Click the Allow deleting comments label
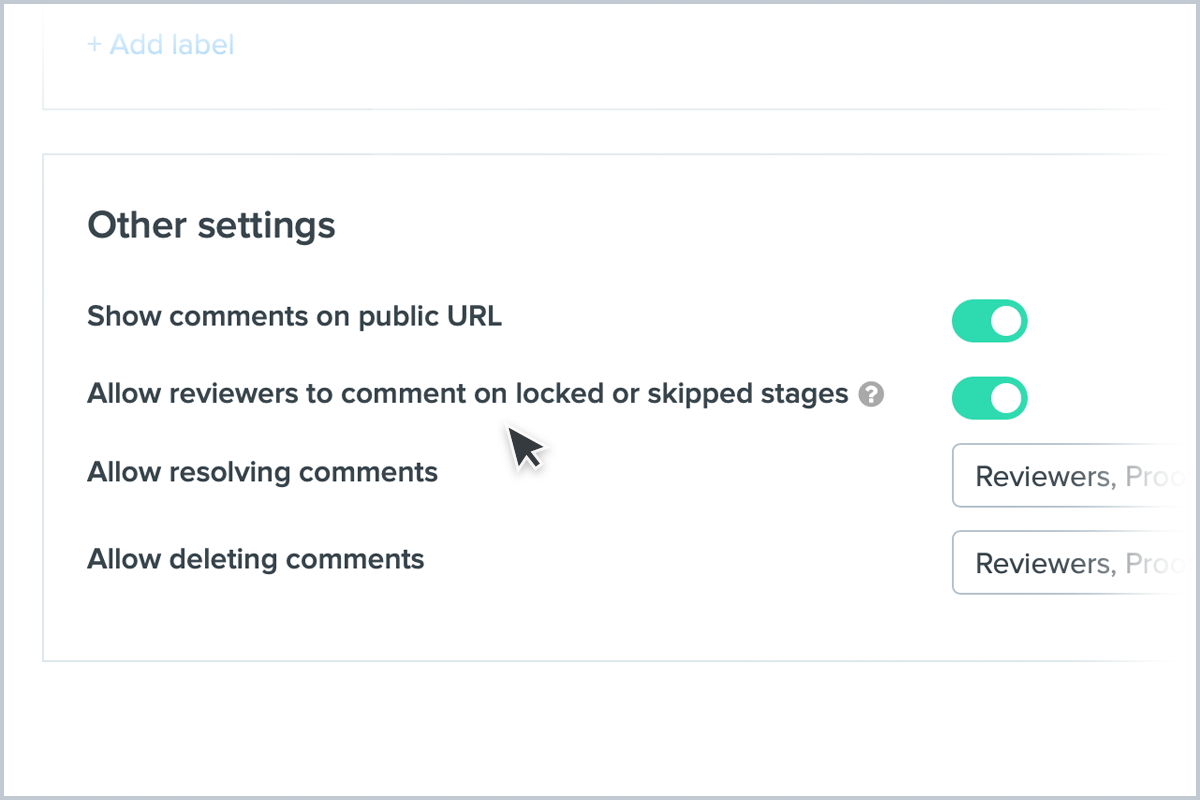 tap(255, 558)
